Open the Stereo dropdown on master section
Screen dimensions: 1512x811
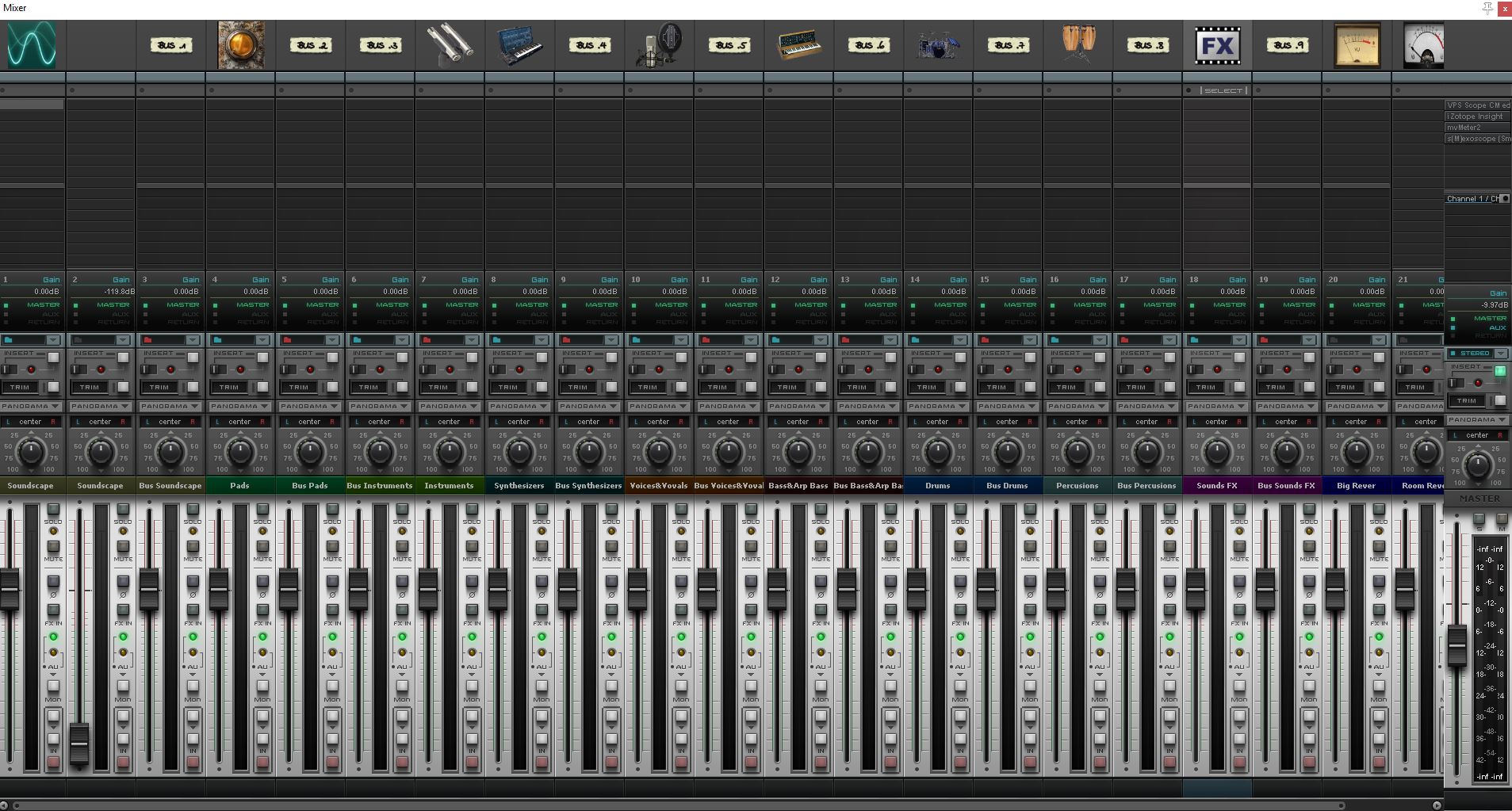(x=1478, y=354)
